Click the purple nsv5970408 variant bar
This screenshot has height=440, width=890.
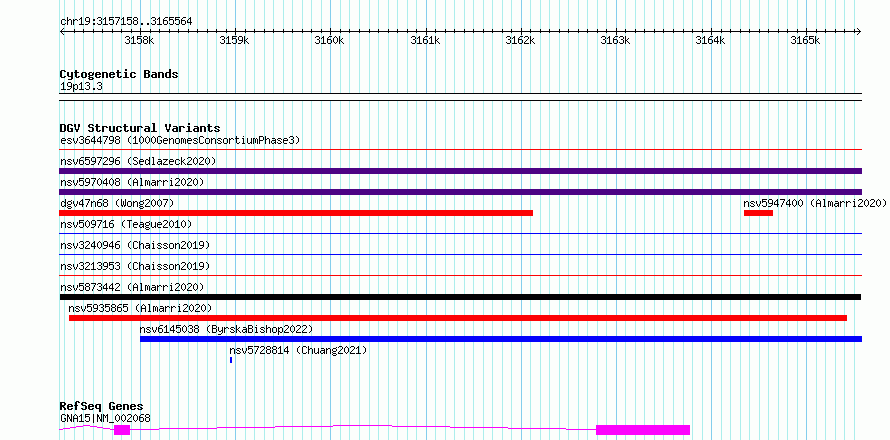click(x=460, y=192)
